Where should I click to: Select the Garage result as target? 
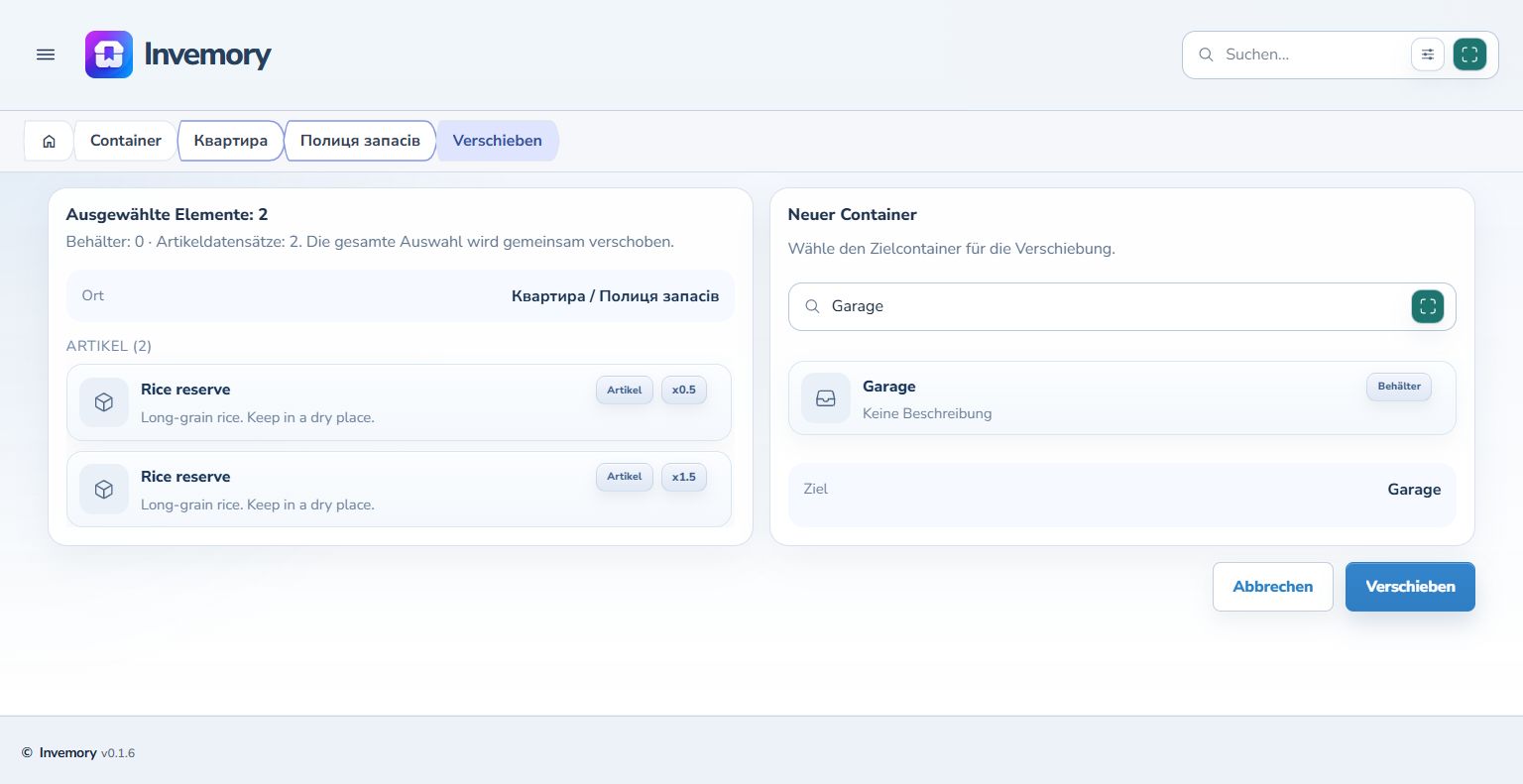[1122, 398]
